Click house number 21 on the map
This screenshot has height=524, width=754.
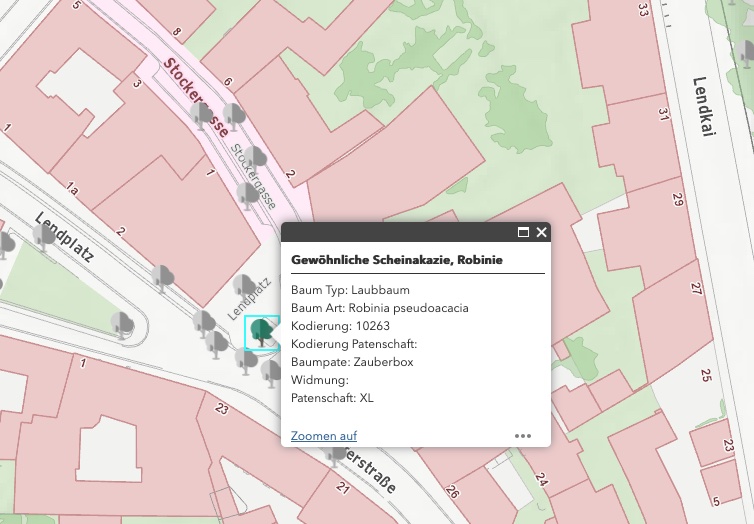[x=342, y=487]
